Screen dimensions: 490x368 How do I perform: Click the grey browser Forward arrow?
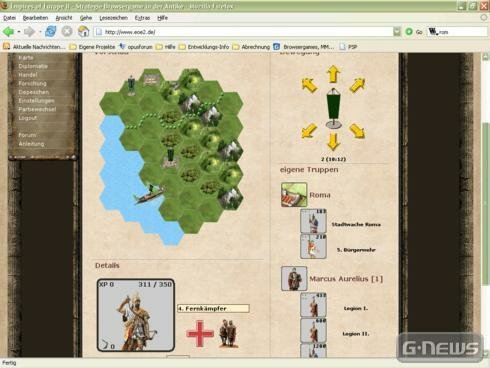coord(29,32)
